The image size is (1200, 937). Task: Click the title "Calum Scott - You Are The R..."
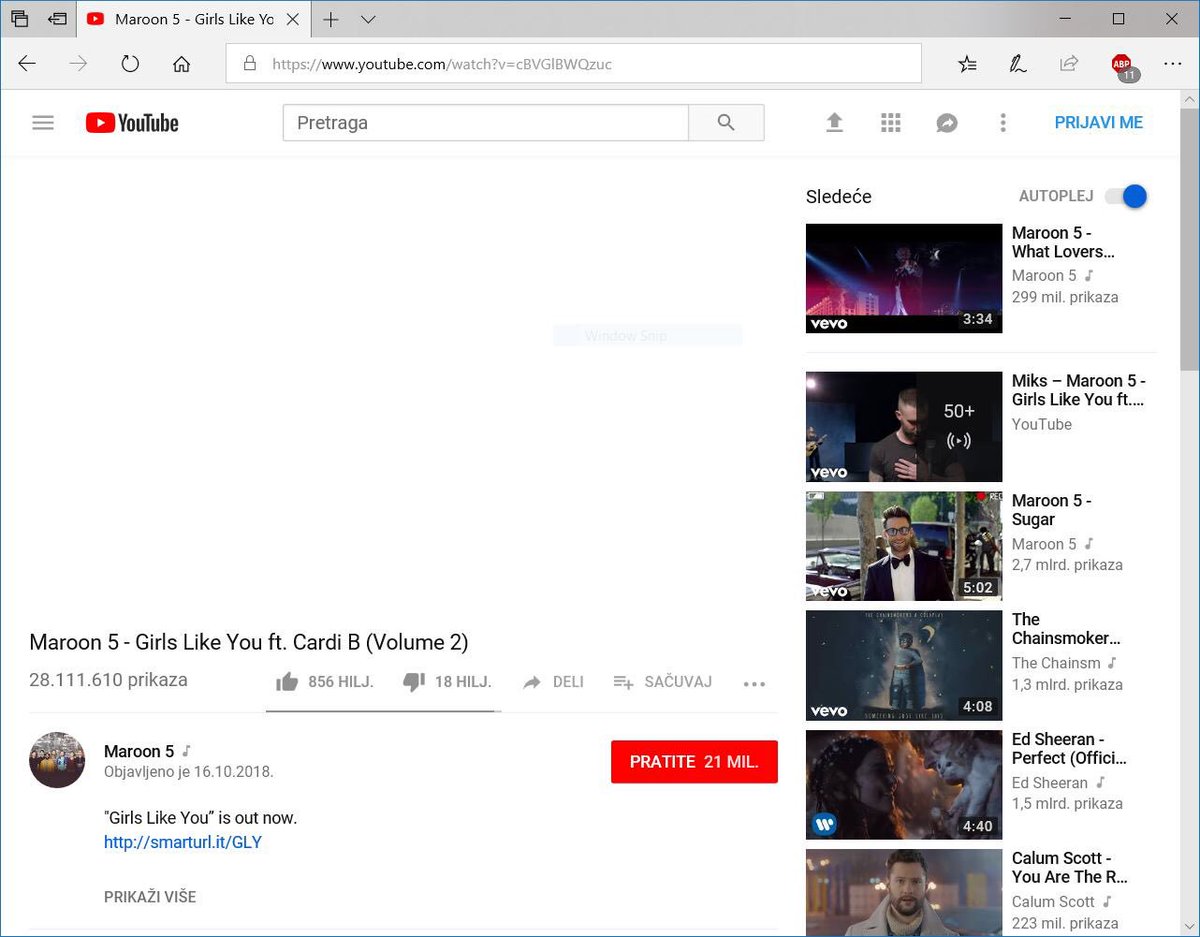point(1070,867)
